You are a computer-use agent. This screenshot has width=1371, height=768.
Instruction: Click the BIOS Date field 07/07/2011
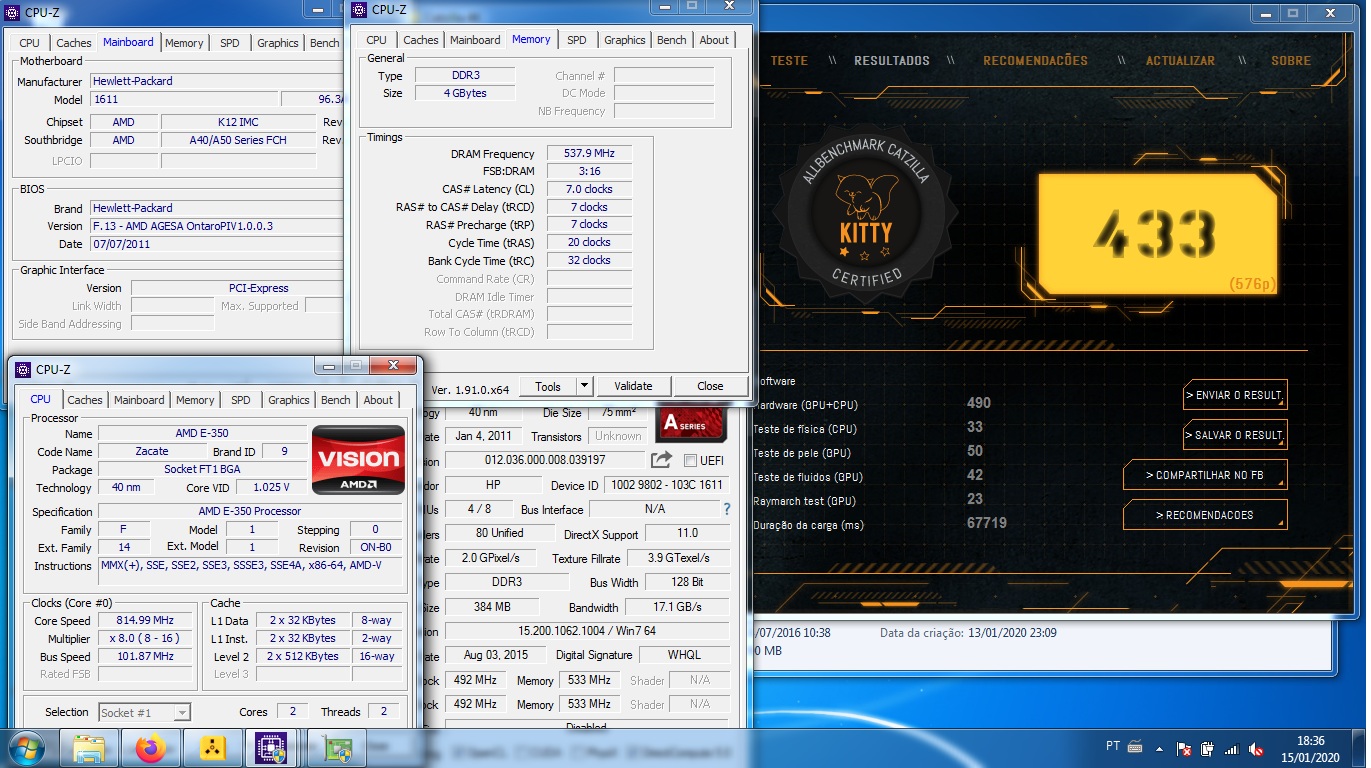point(216,244)
